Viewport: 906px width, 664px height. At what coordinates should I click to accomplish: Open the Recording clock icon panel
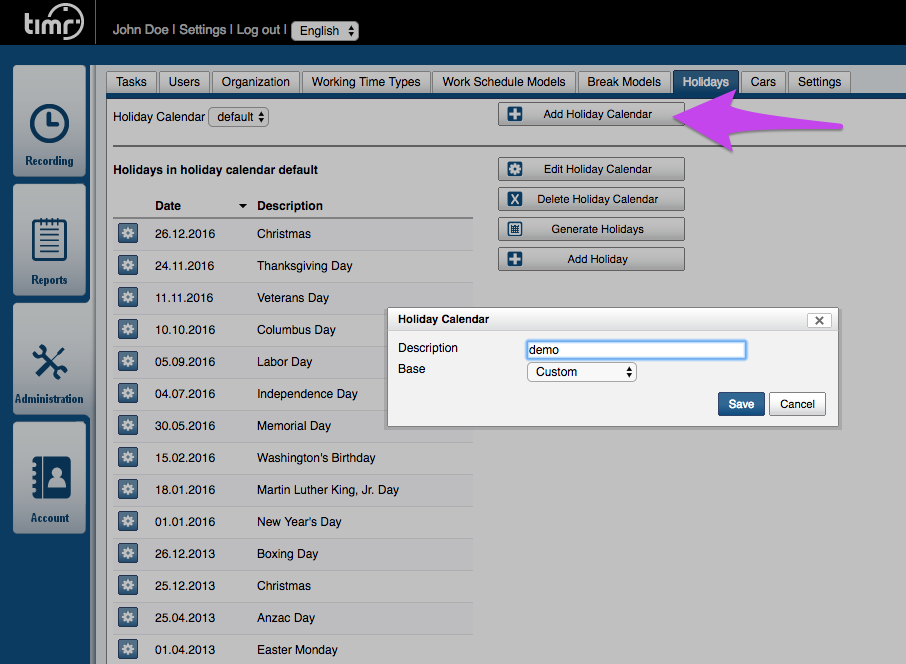coord(49,124)
